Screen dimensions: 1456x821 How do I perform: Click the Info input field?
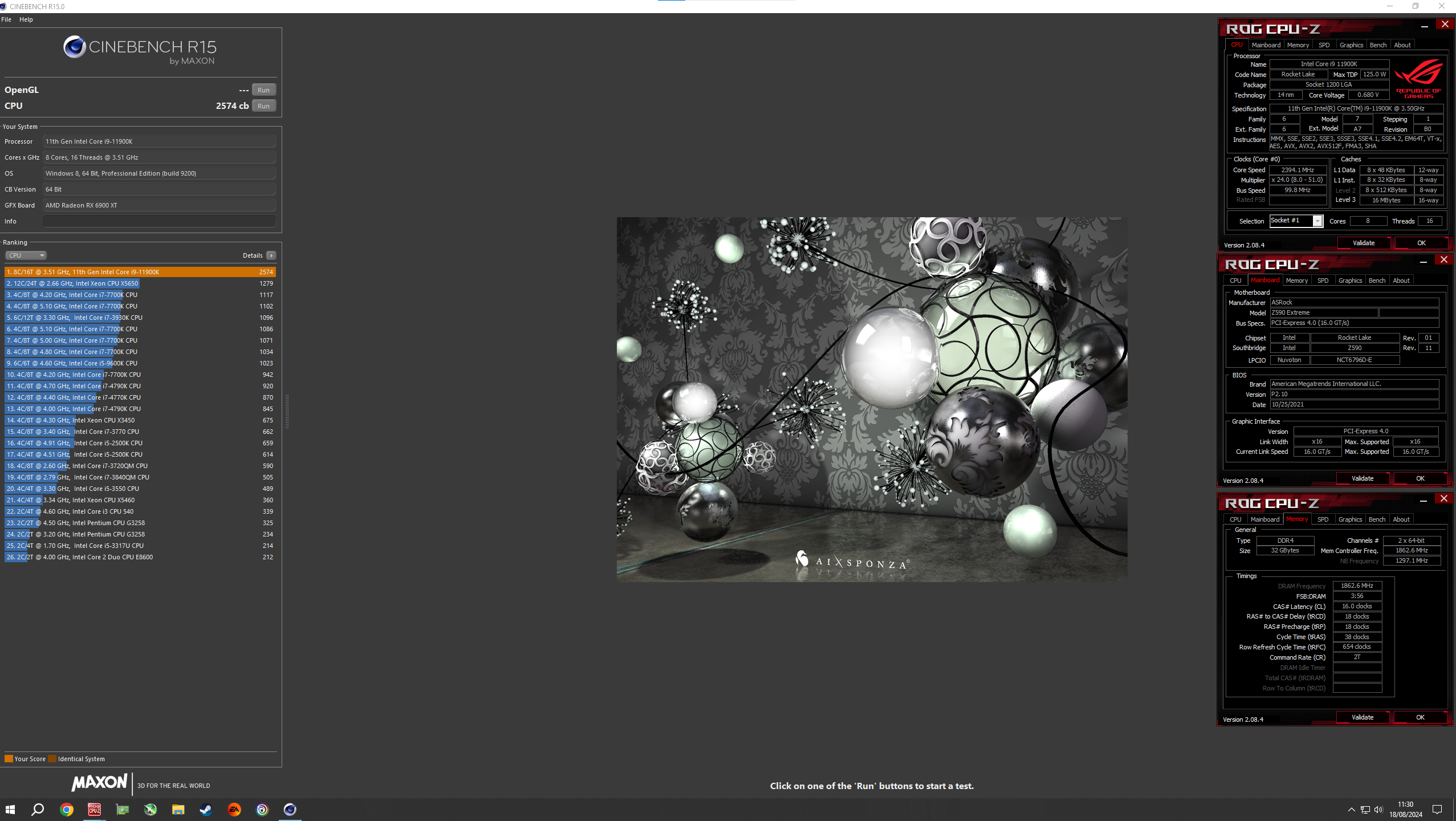point(160,221)
